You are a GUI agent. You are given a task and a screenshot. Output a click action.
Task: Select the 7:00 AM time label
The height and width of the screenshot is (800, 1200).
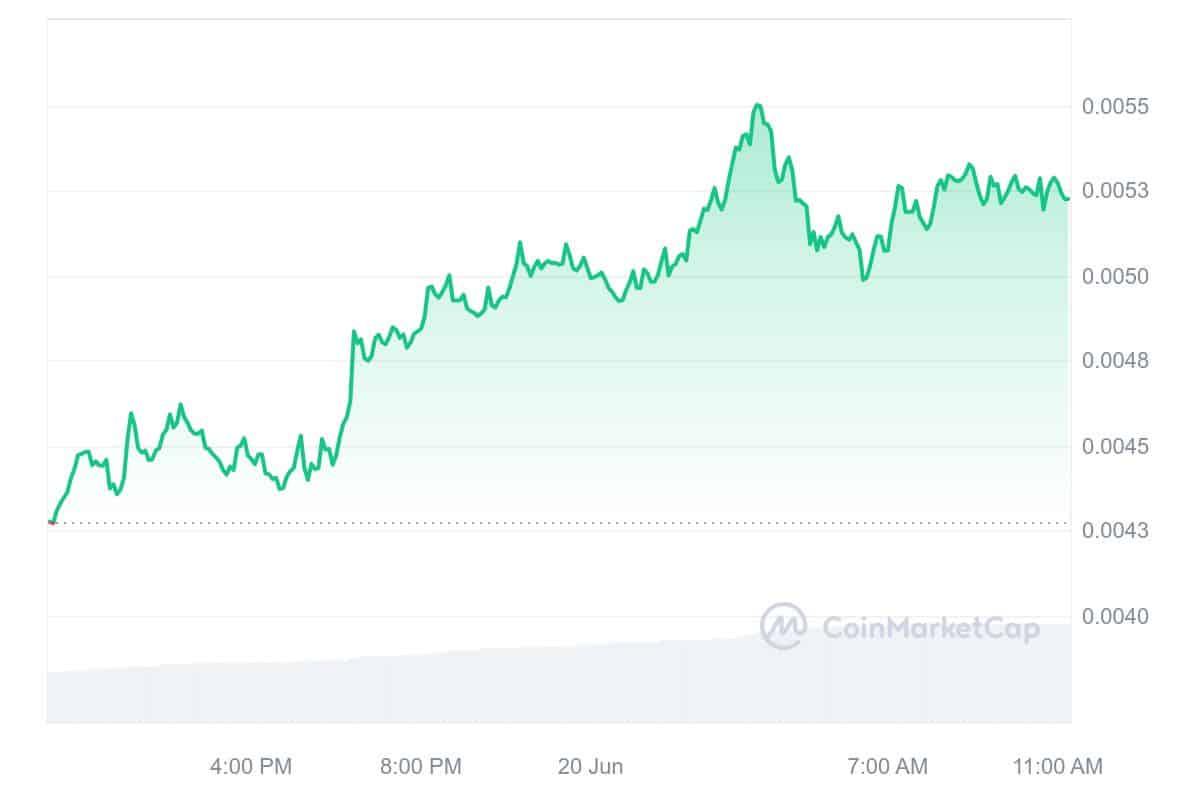coord(887,767)
